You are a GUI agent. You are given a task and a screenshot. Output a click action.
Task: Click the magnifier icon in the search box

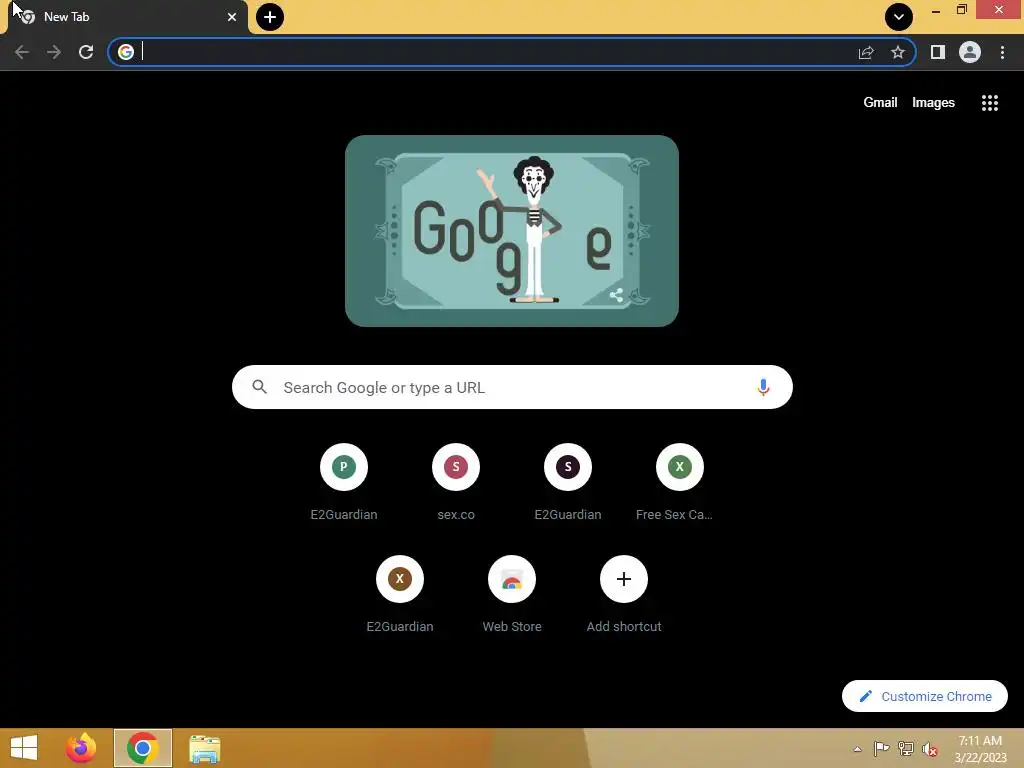[x=259, y=387]
